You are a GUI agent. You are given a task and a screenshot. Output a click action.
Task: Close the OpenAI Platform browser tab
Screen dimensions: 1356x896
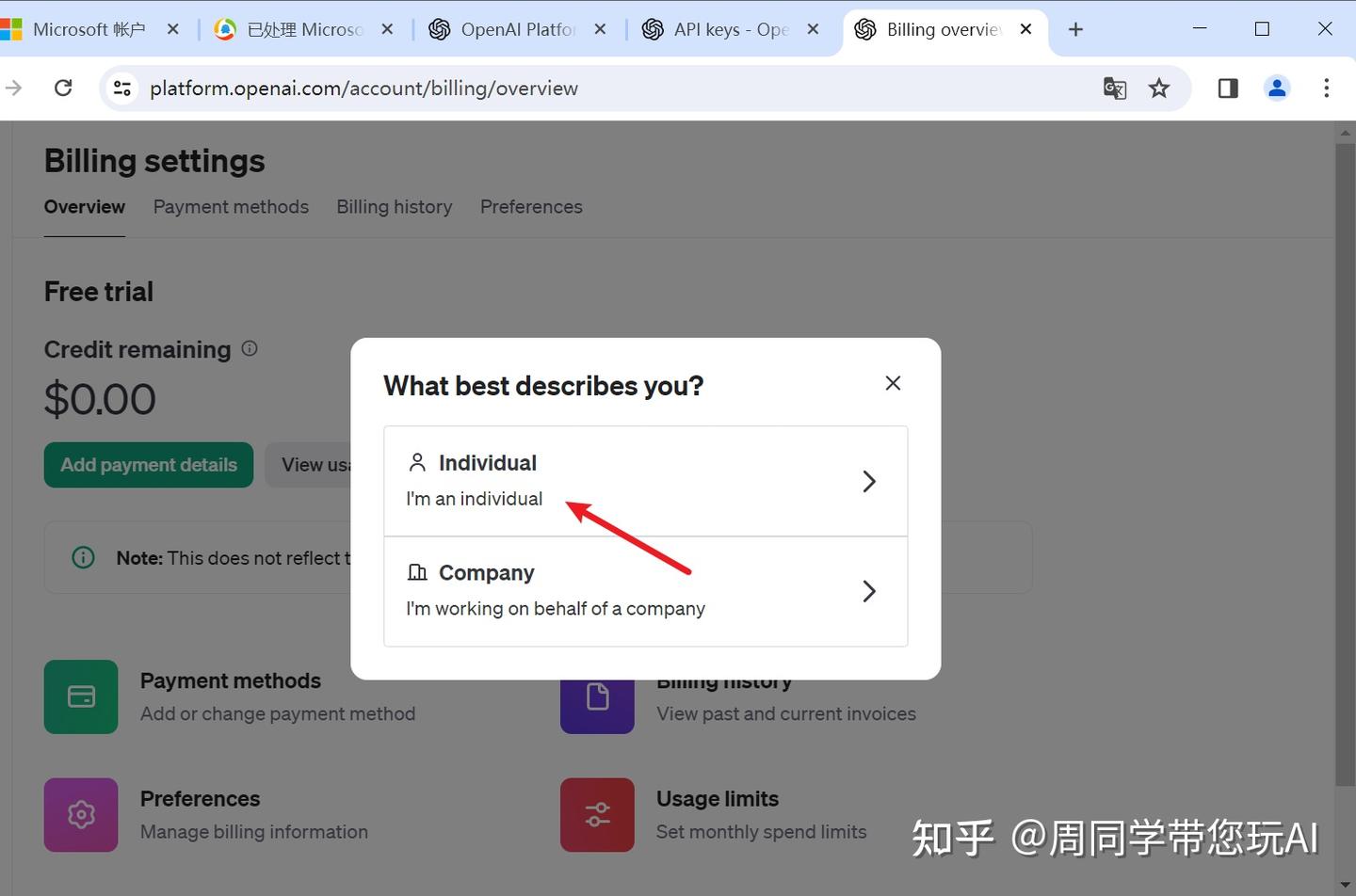click(x=600, y=29)
